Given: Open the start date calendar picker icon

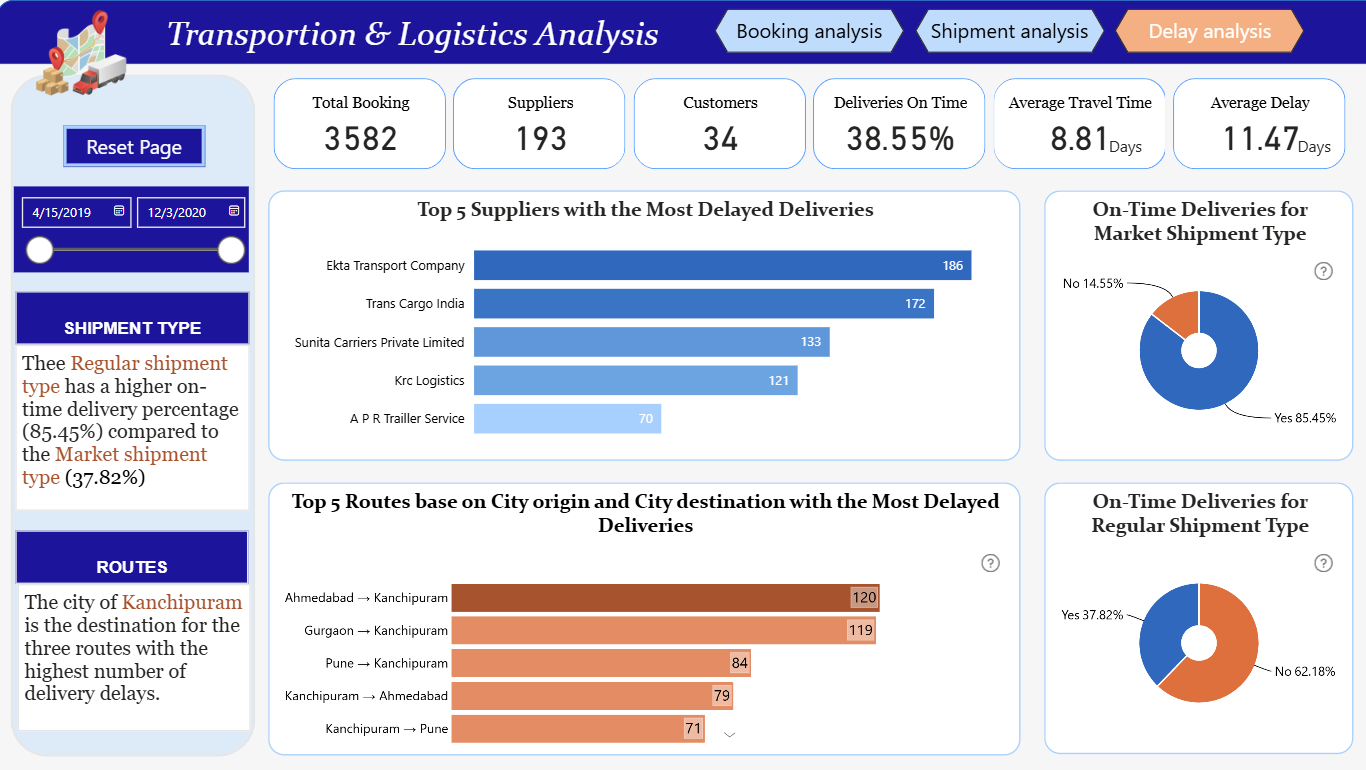Looking at the screenshot, I should point(119,211).
